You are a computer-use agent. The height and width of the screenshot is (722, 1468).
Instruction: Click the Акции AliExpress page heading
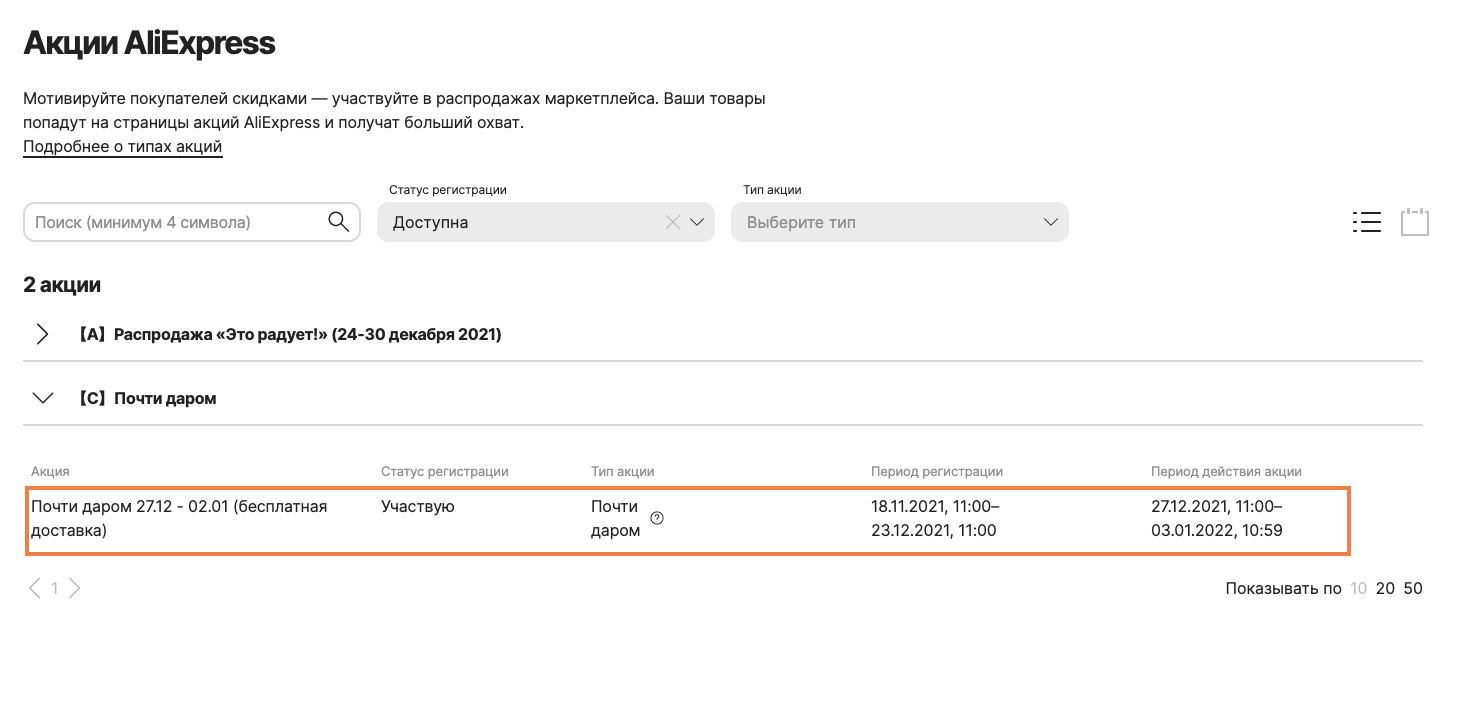pyautogui.click(x=149, y=43)
